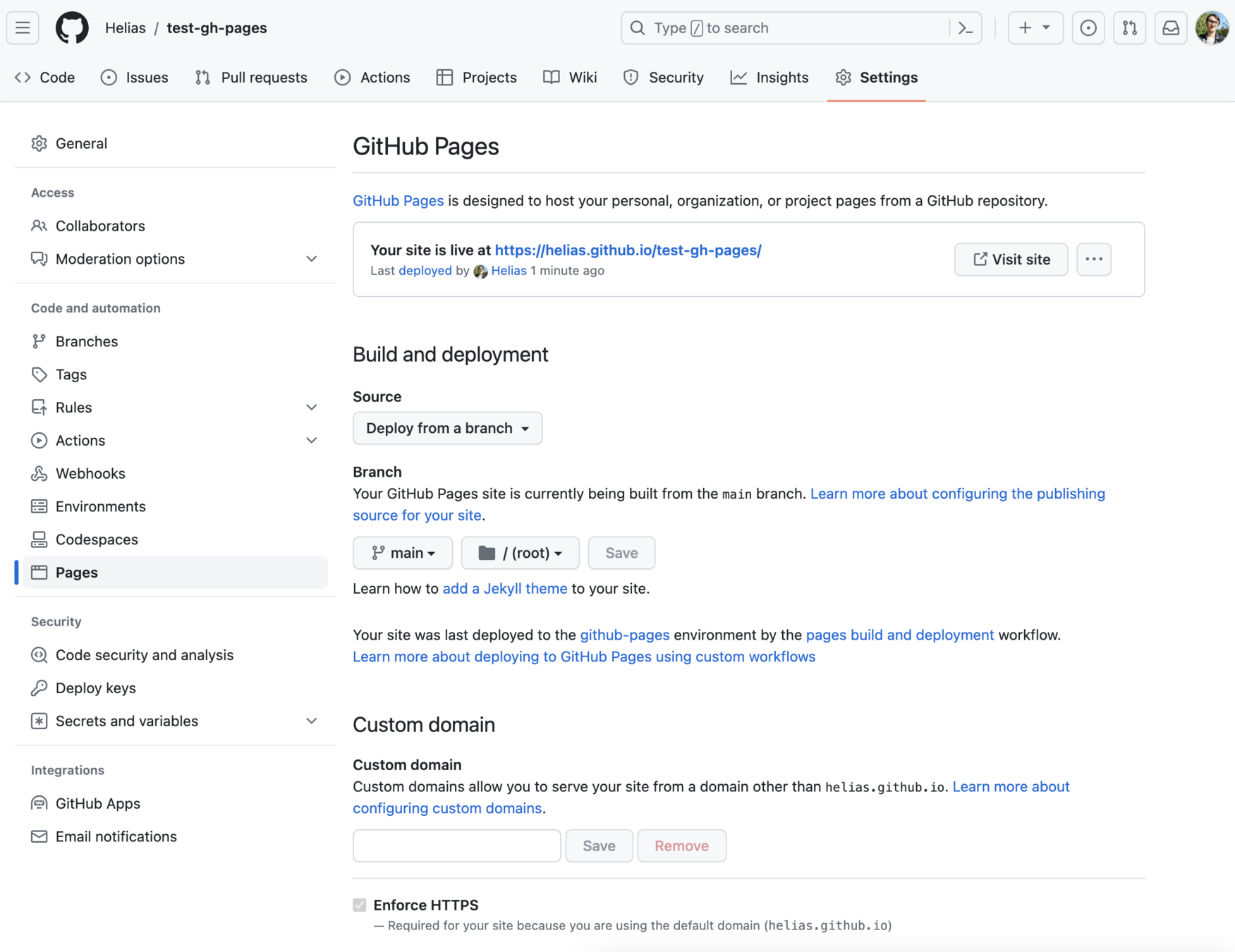The width and height of the screenshot is (1235, 952).
Task: Open the notifications inbox icon
Action: pyautogui.click(x=1171, y=28)
